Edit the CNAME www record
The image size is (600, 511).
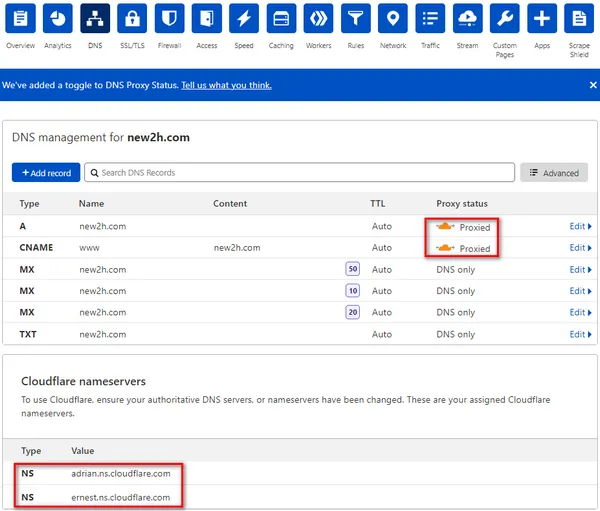coord(580,248)
